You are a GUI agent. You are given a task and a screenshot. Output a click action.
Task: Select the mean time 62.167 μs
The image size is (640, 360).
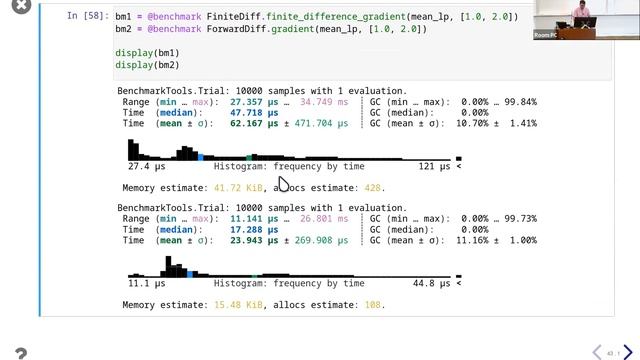pyautogui.click(x=254, y=123)
